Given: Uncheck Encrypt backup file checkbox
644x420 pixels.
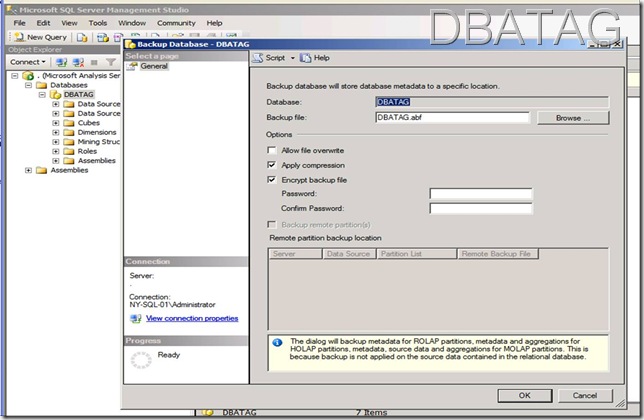Looking at the screenshot, I should pyautogui.click(x=271, y=180).
